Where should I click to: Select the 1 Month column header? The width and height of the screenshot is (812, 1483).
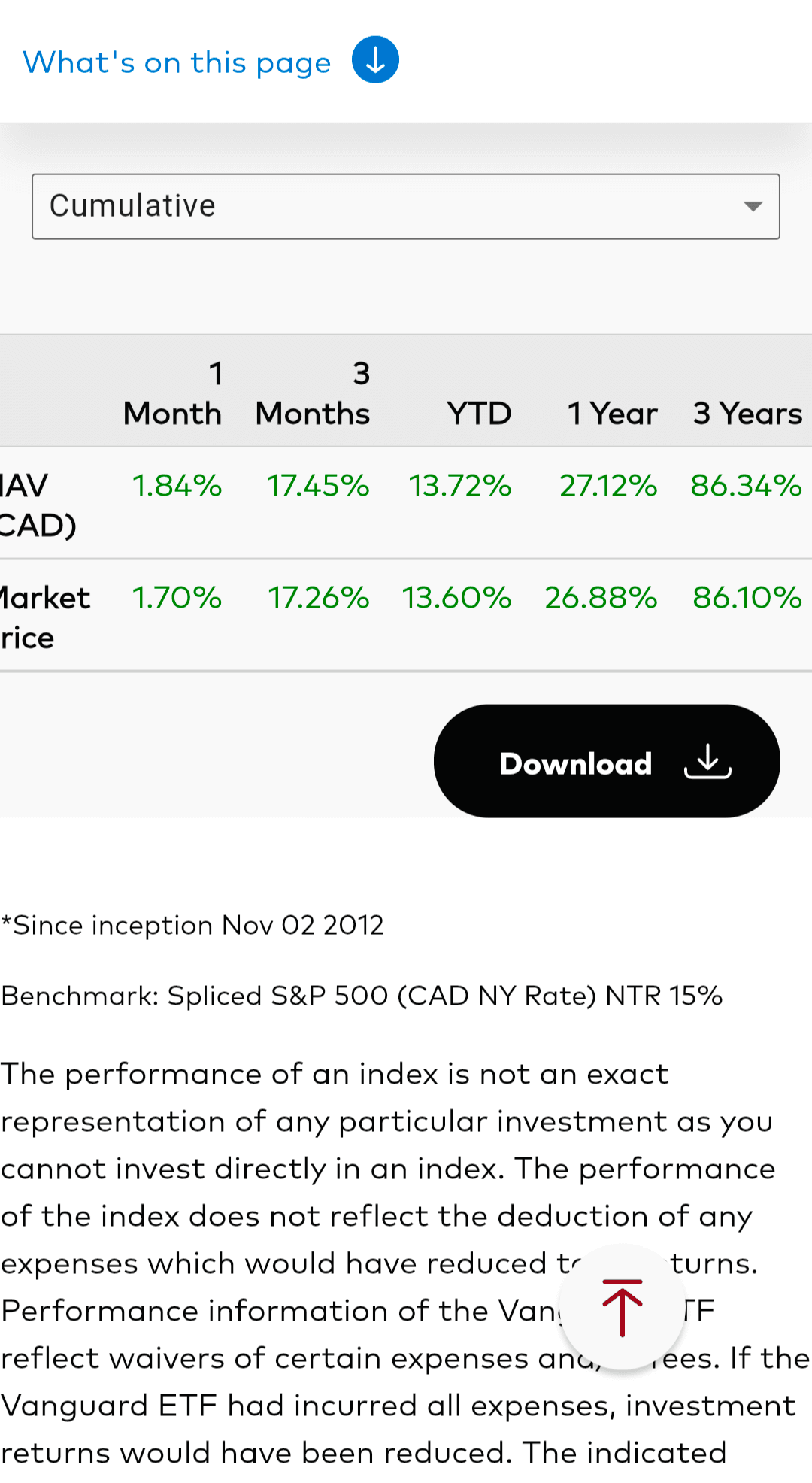(173, 393)
